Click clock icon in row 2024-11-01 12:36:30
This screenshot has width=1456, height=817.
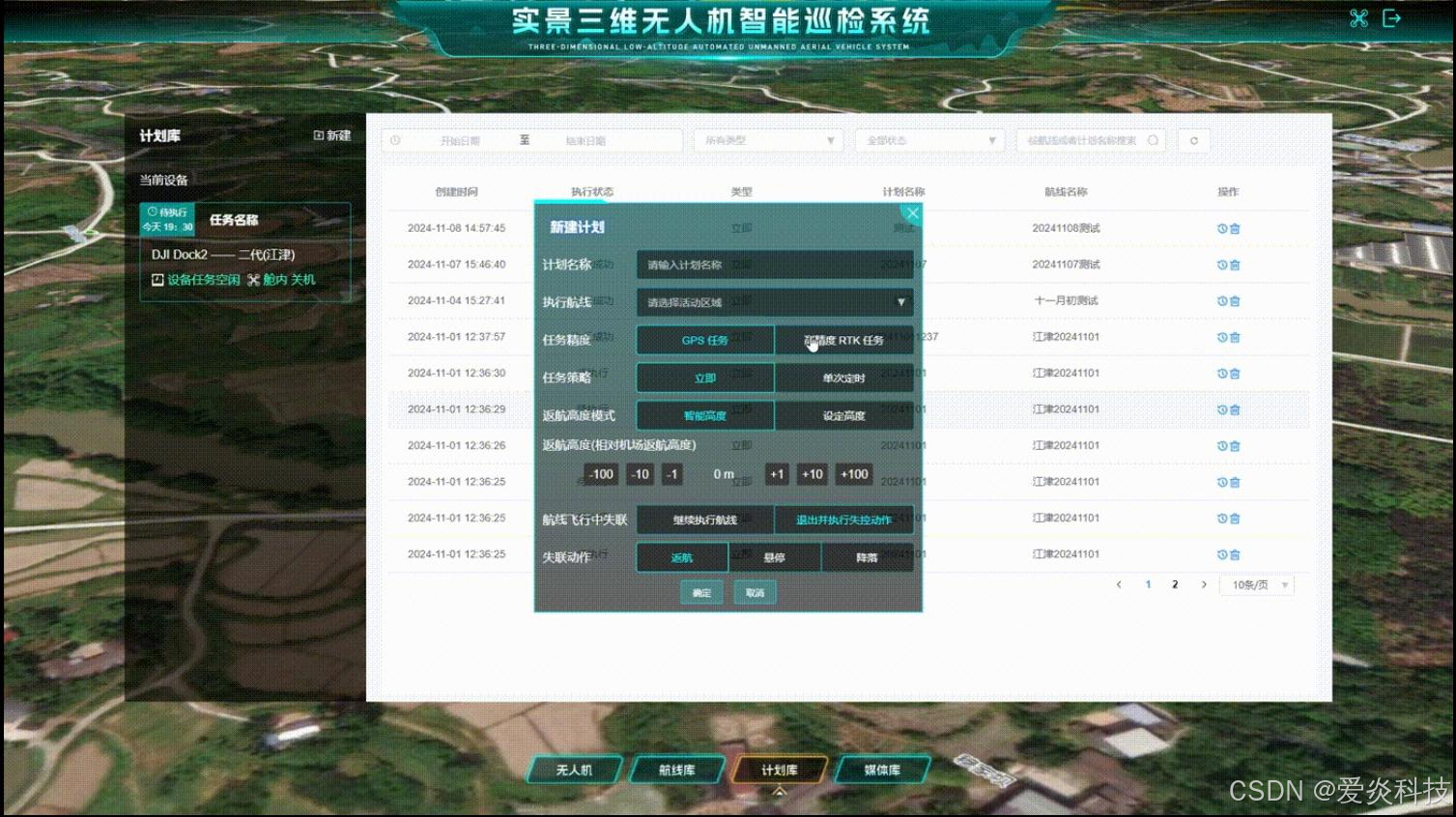[1222, 374]
